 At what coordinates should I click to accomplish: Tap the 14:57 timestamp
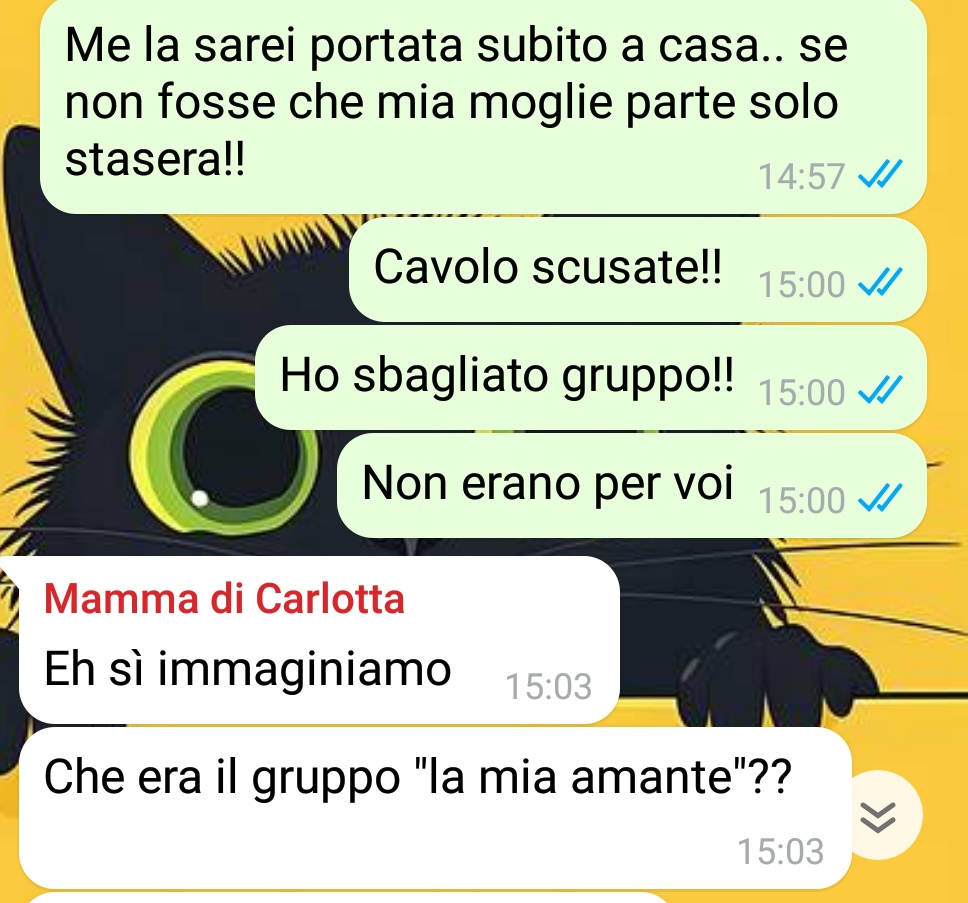tap(801, 177)
